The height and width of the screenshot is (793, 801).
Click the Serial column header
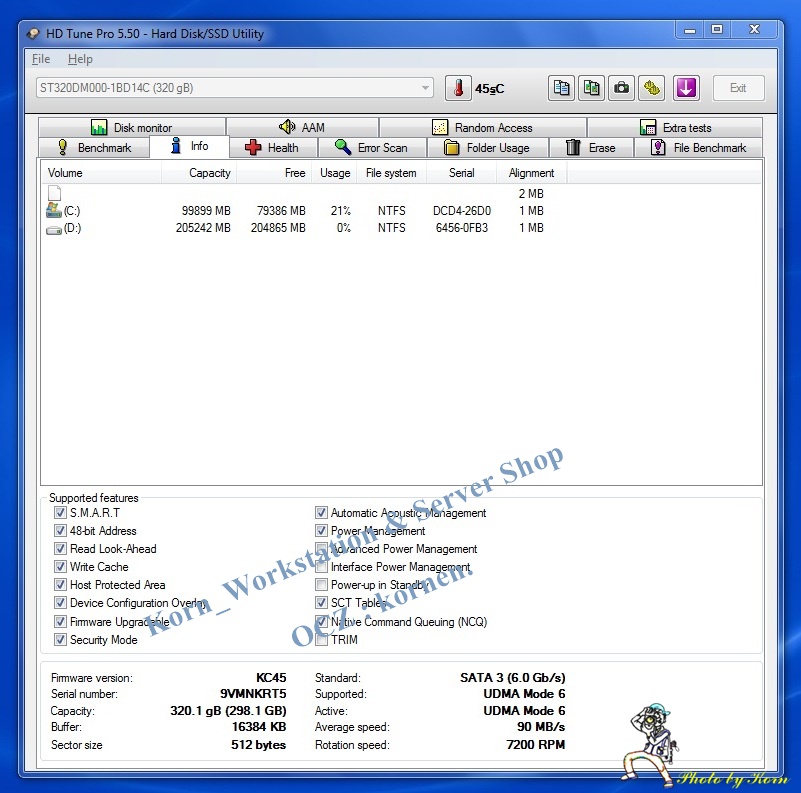(x=461, y=173)
